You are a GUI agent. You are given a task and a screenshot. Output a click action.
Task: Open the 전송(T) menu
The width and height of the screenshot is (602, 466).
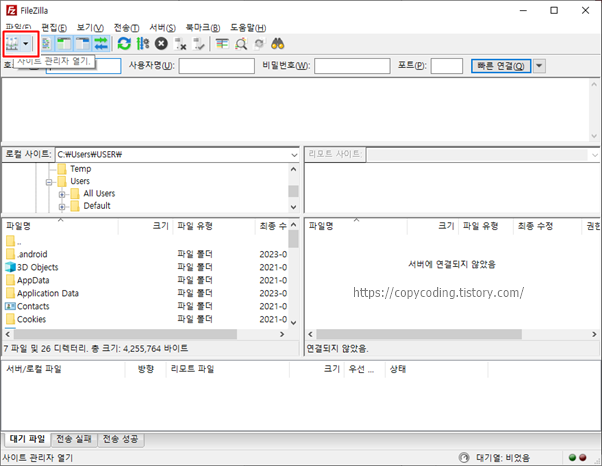(x=126, y=28)
